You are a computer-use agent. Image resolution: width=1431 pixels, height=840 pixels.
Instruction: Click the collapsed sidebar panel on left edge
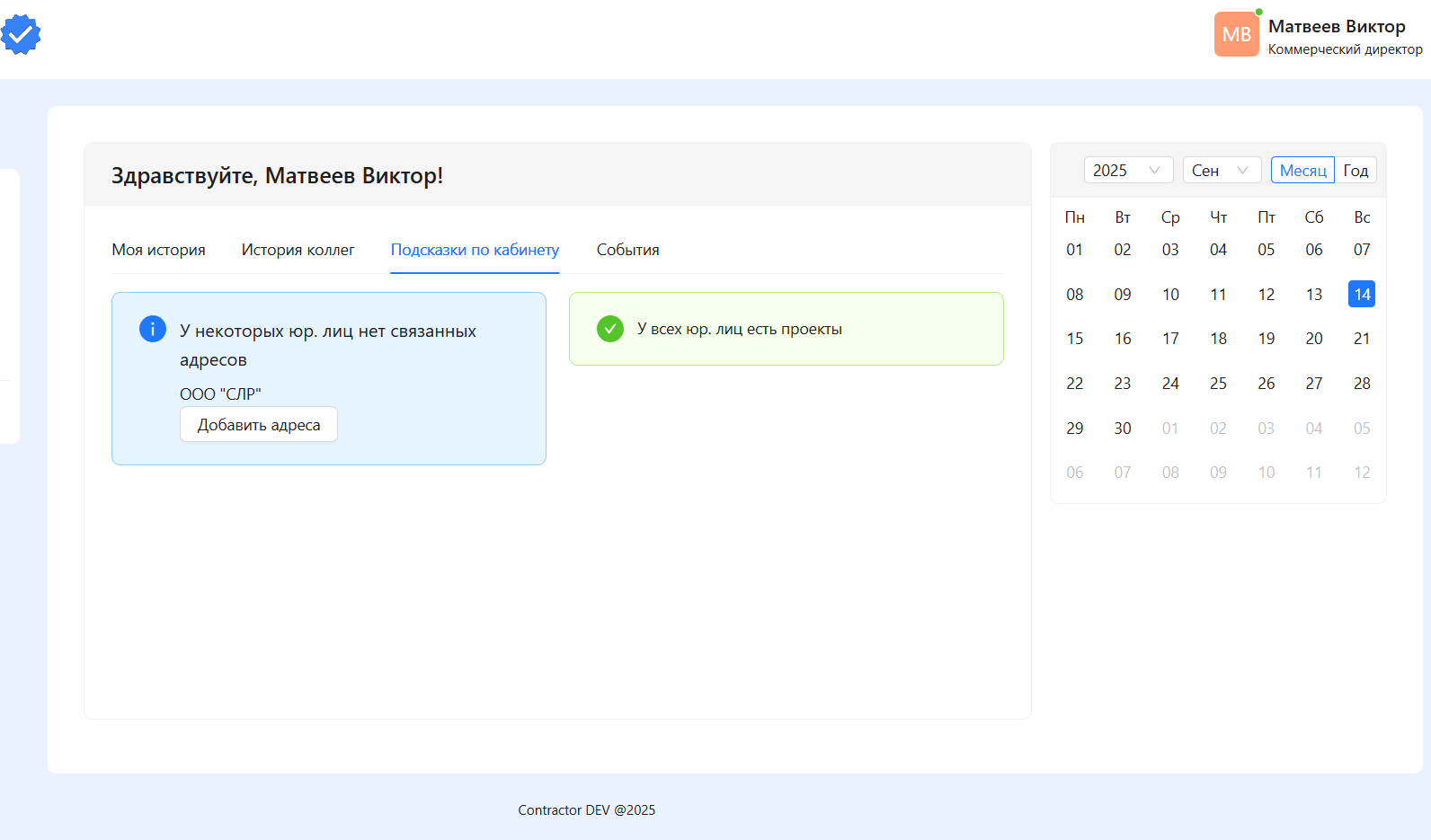(x=9, y=305)
